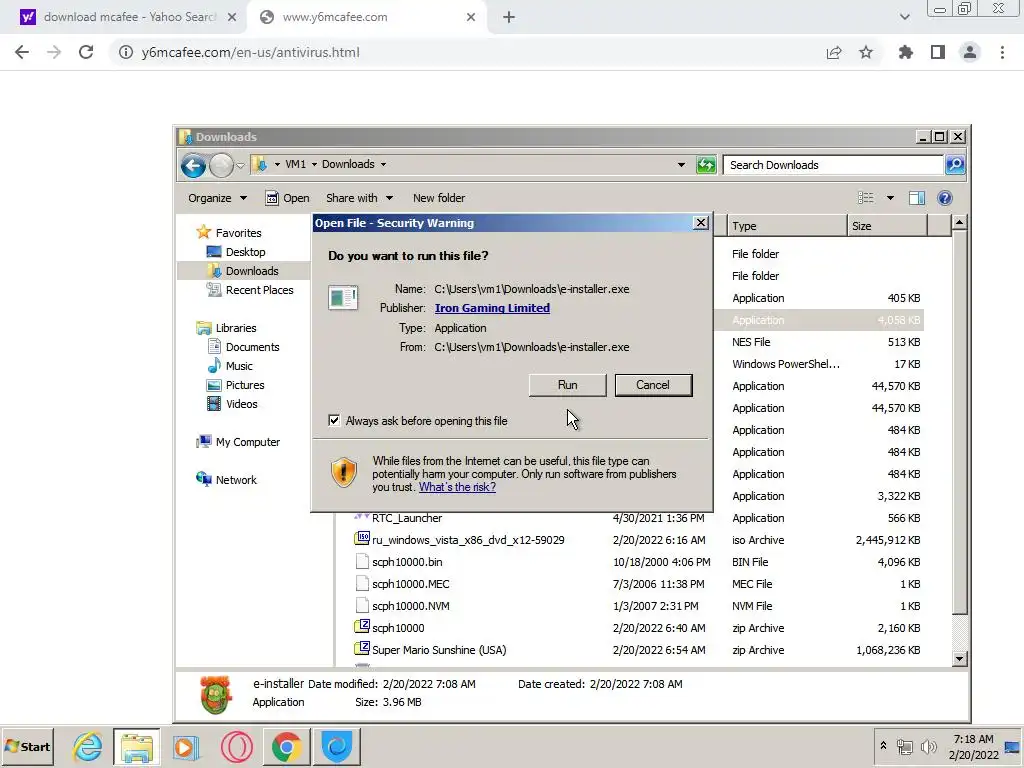The width and height of the screenshot is (1024, 768).
Task: Uncheck Always ask before opening this file
Action: click(x=334, y=421)
